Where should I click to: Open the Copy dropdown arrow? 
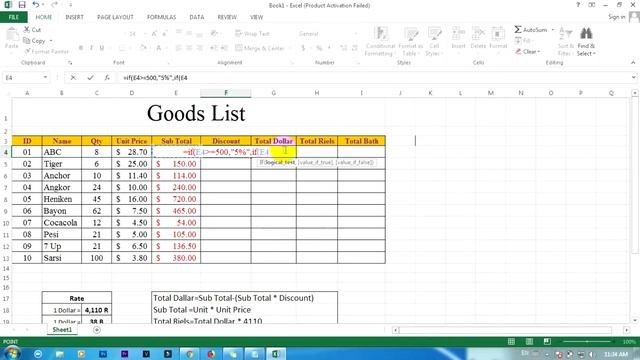(51, 40)
